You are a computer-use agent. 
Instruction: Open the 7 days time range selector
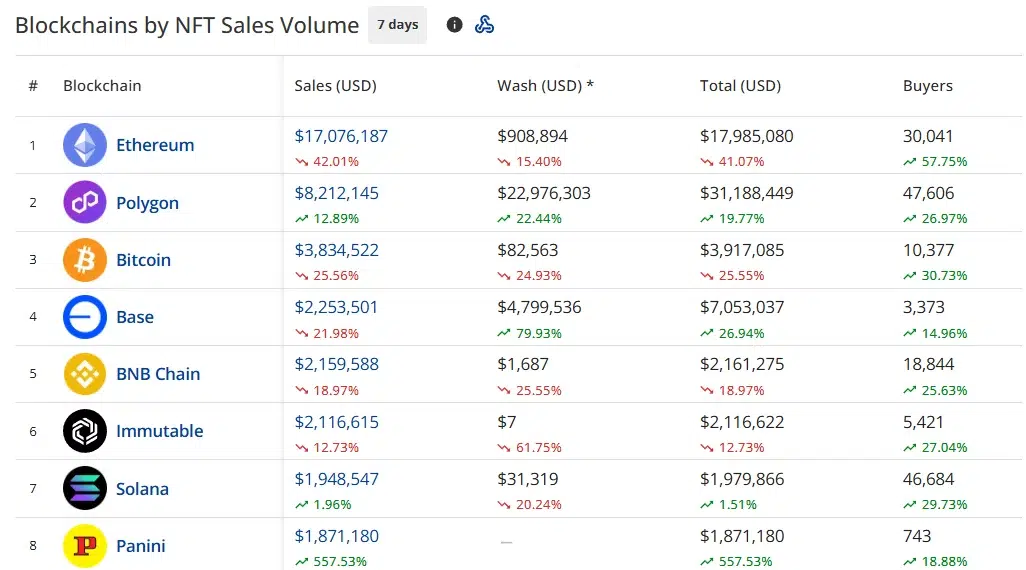pos(397,25)
